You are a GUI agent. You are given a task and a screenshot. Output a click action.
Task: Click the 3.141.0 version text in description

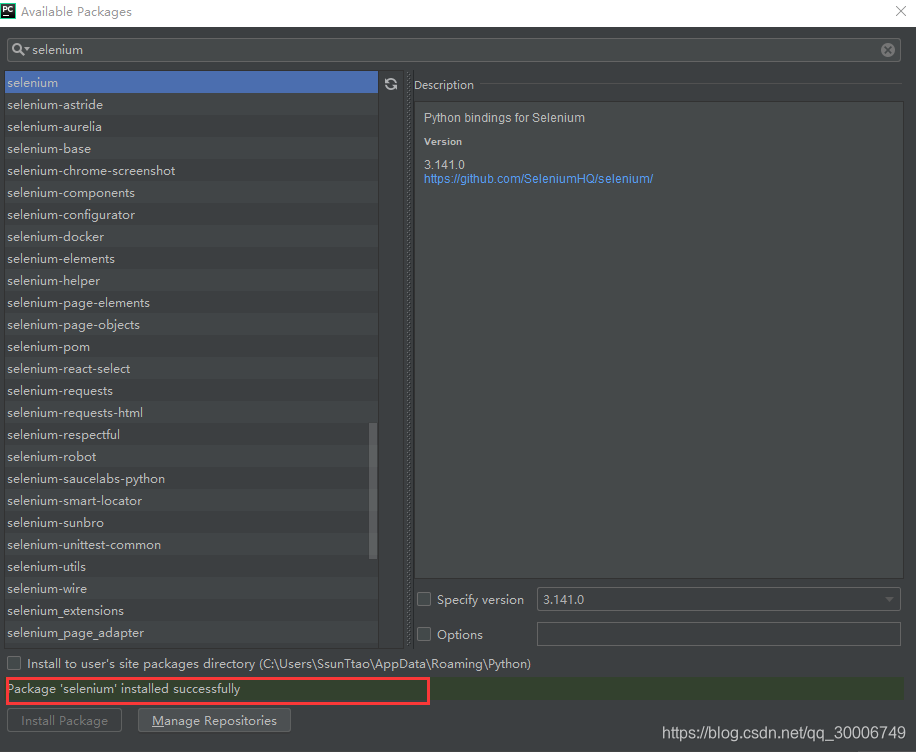click(444, 165)
